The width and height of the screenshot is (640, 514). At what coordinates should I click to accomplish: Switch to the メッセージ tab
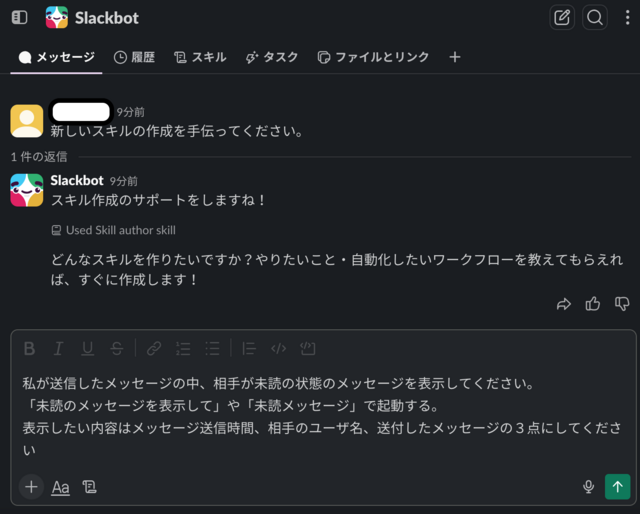(56, 57)
